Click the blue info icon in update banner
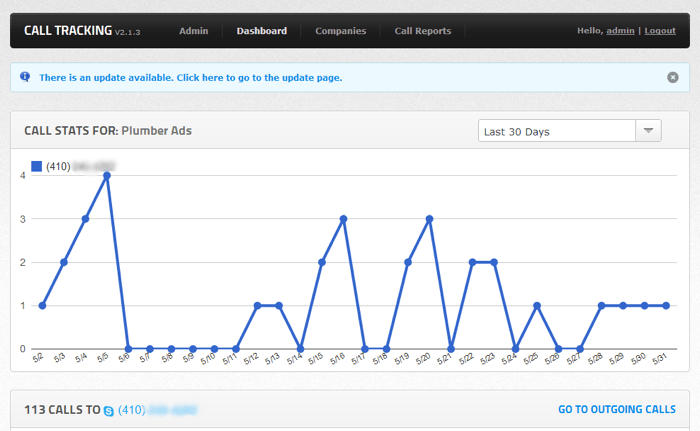This screenshot has height=431, width=700. click(x=25, y=77)
